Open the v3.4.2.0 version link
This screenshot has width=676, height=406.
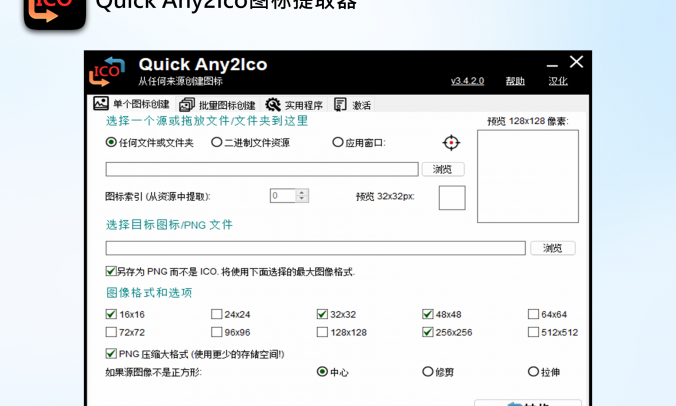tap(467, 81)
